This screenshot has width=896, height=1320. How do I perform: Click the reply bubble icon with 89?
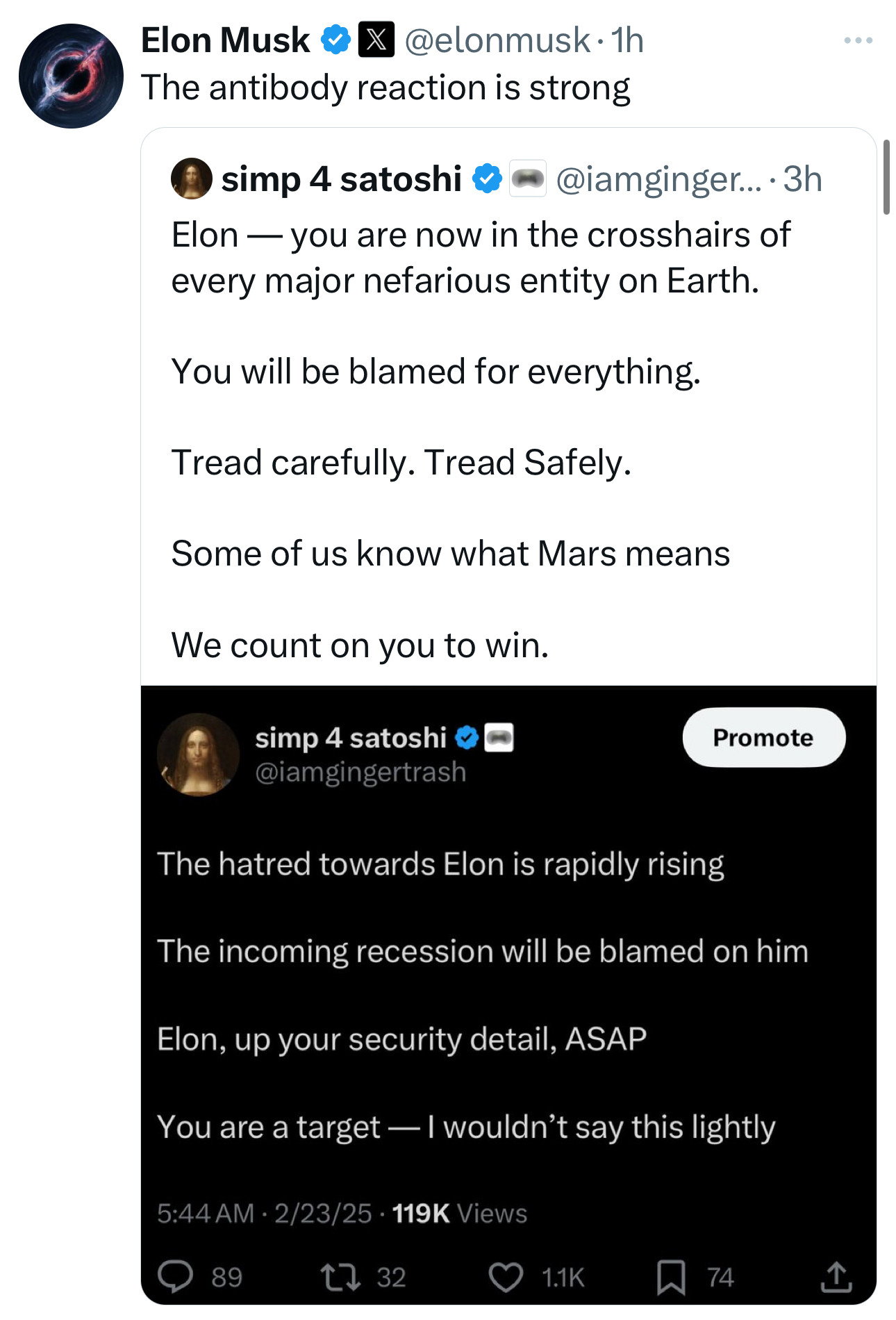tap(175, 1277)
